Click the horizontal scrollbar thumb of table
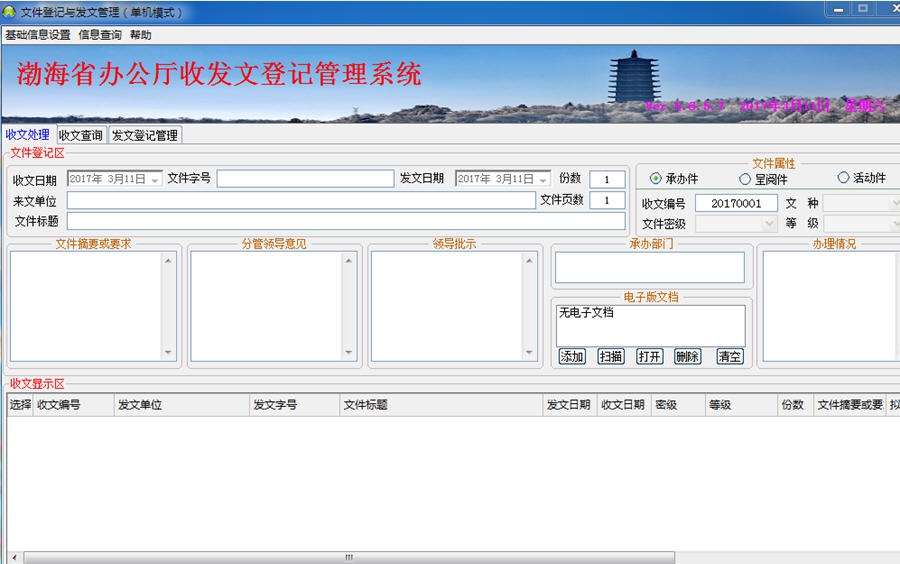The height and width of the screenshot is (564, 900). coord(349,557)
